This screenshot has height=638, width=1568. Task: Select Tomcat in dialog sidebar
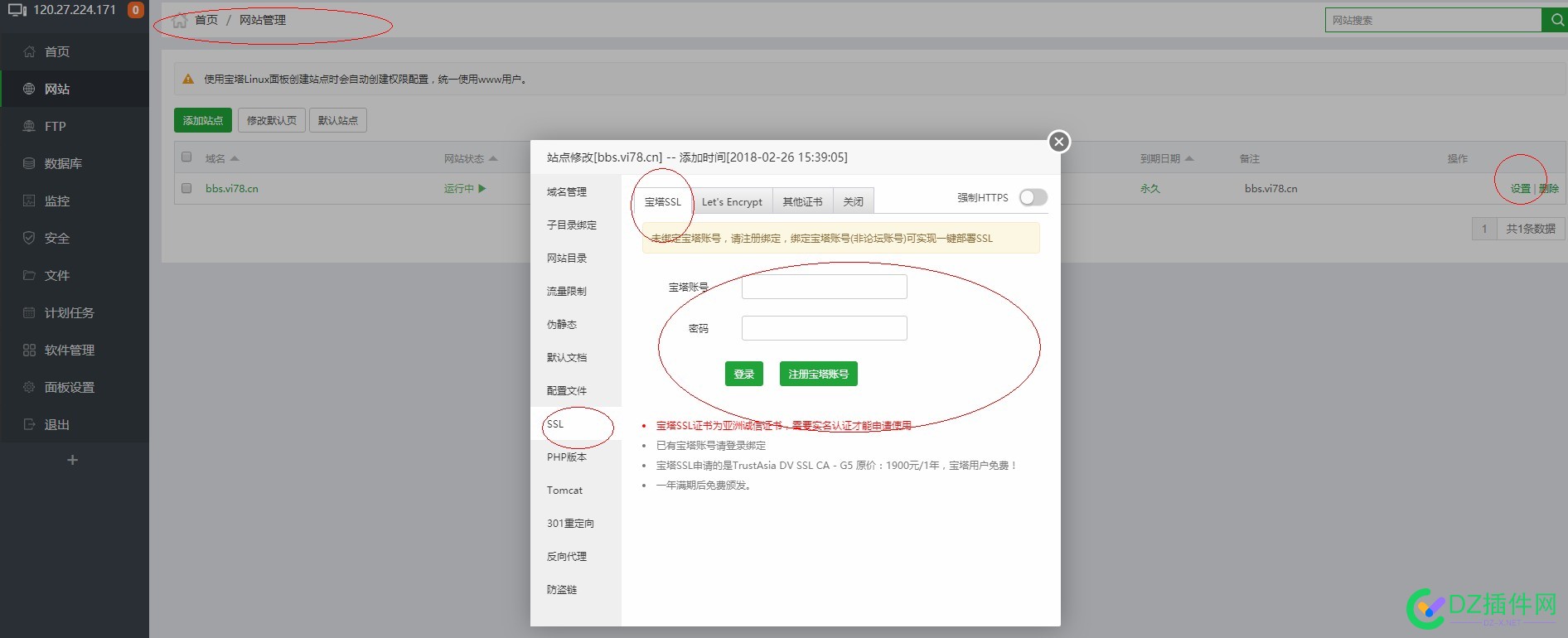(x=576, y=490)
